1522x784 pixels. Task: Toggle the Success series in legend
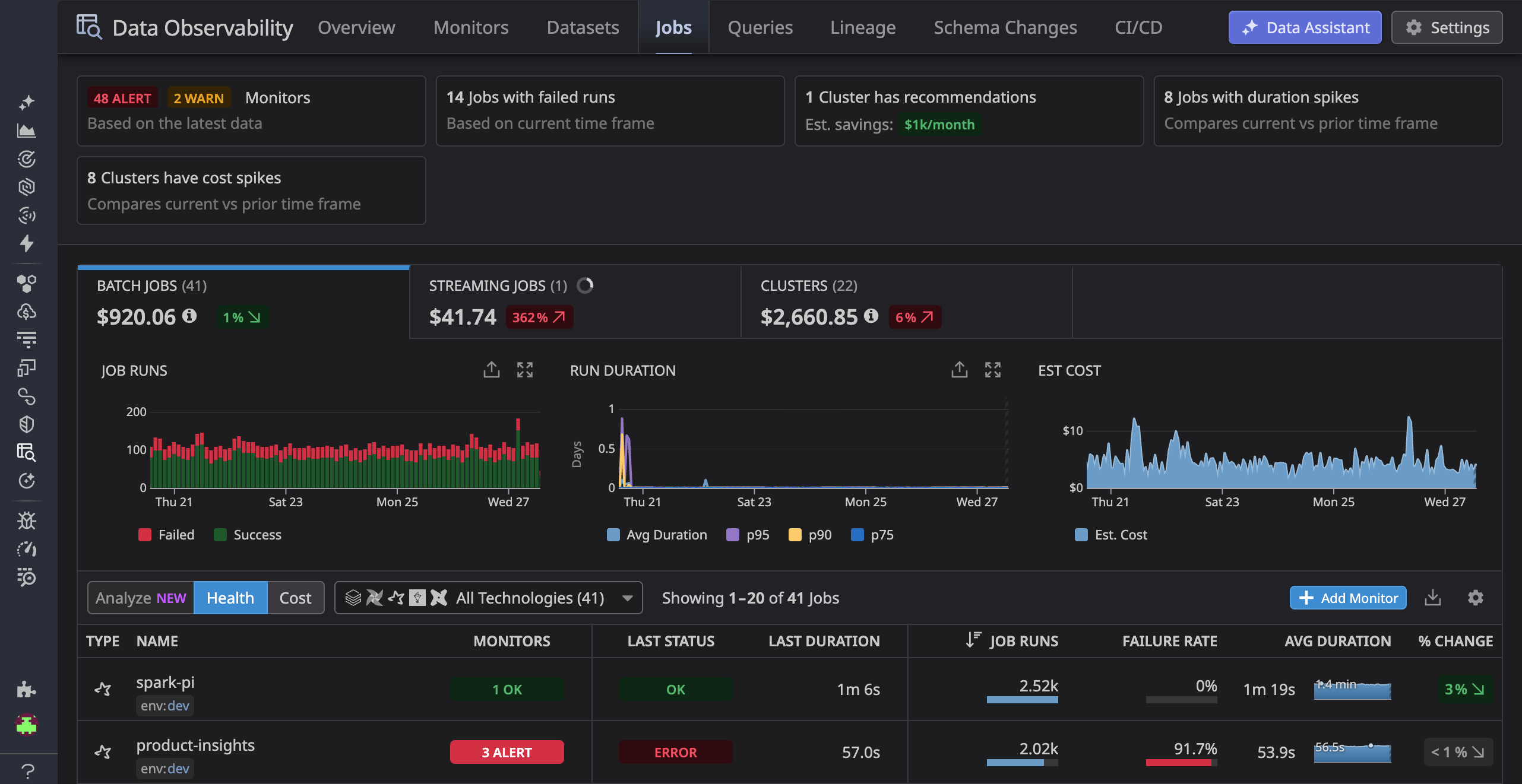pyautogui.click(x=247, y=535)
